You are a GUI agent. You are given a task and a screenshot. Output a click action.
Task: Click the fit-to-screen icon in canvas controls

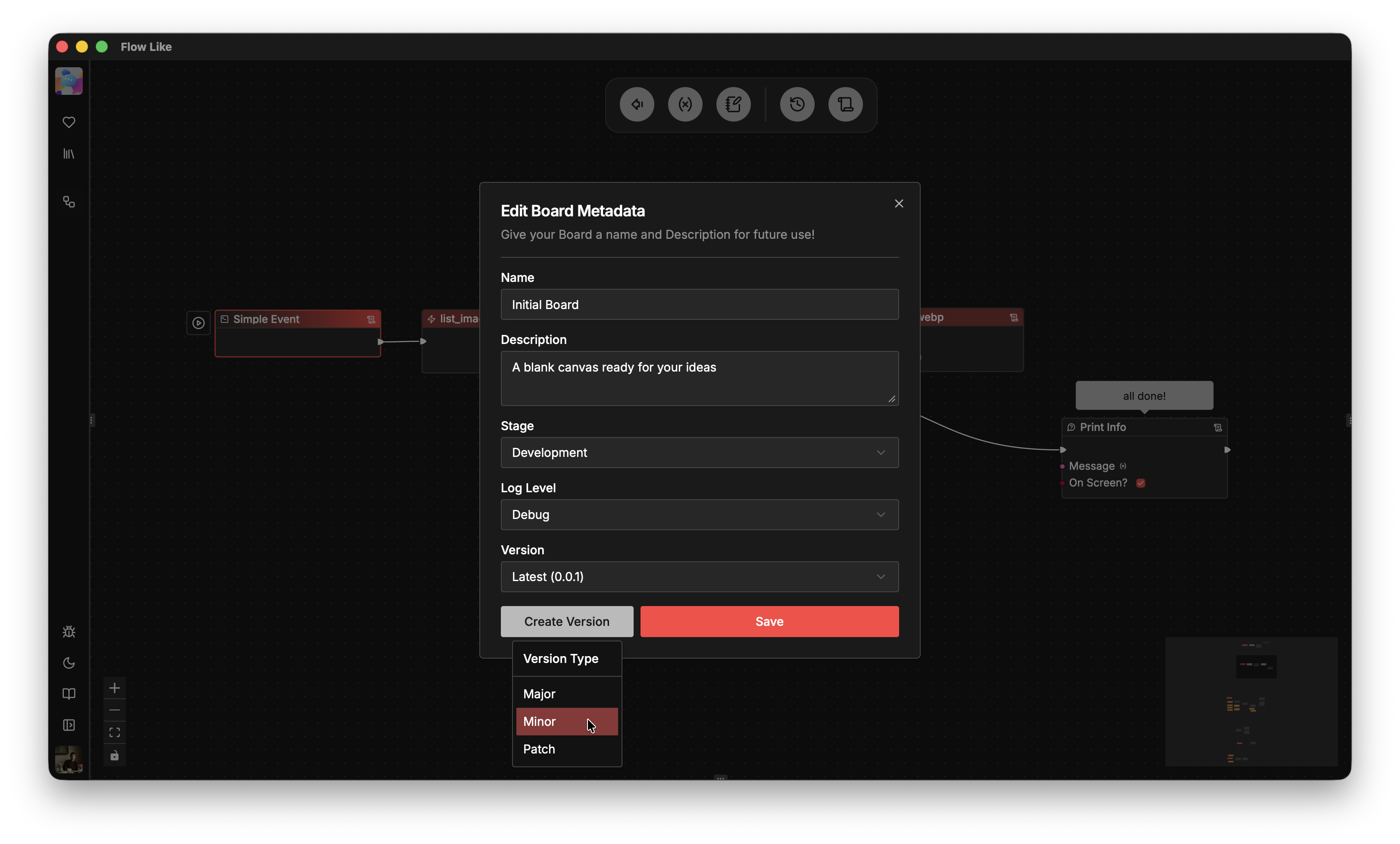coord(114,733)
